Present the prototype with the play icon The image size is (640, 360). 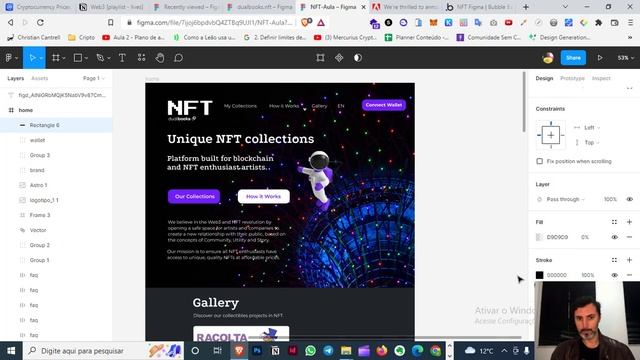(600, 58)
